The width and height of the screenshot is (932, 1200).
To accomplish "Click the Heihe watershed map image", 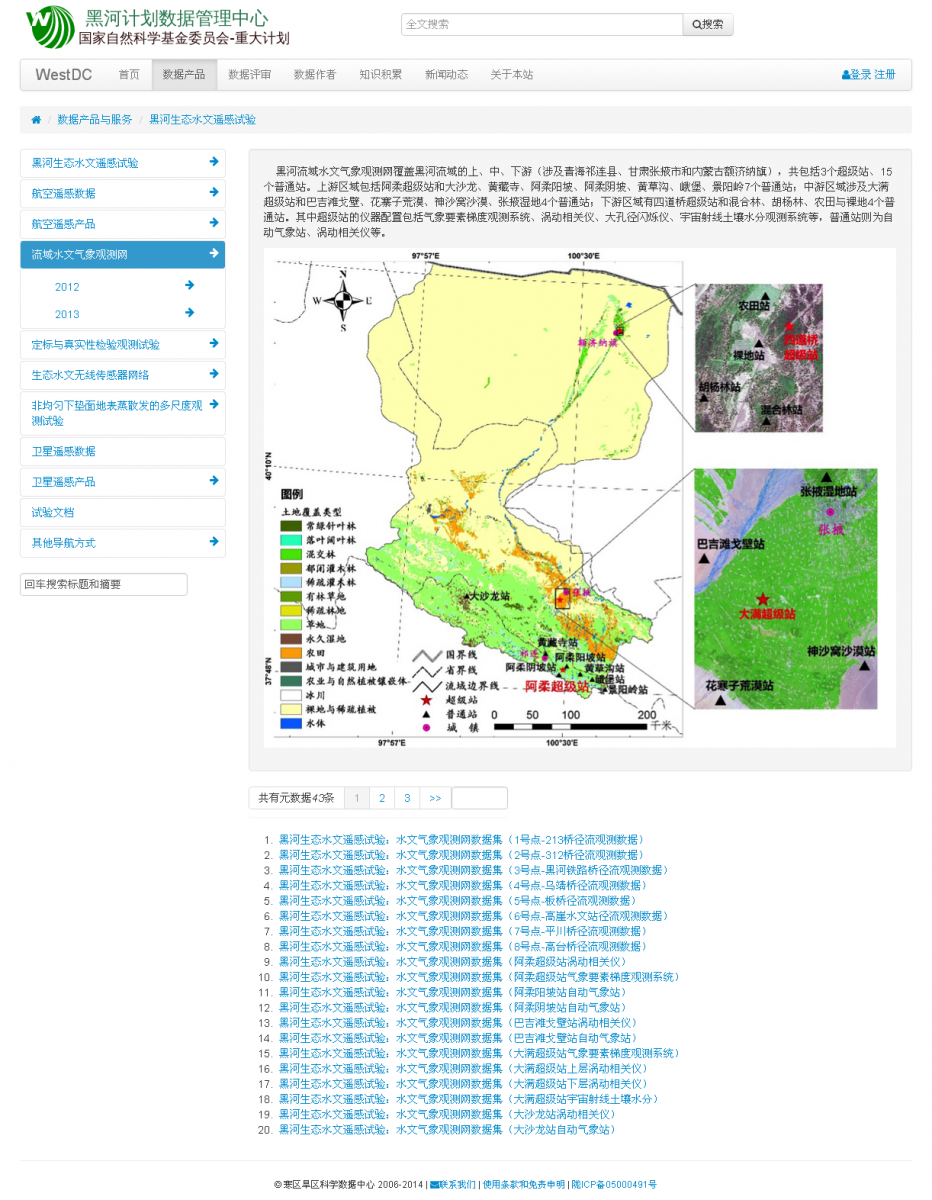I will click(580, 497).
